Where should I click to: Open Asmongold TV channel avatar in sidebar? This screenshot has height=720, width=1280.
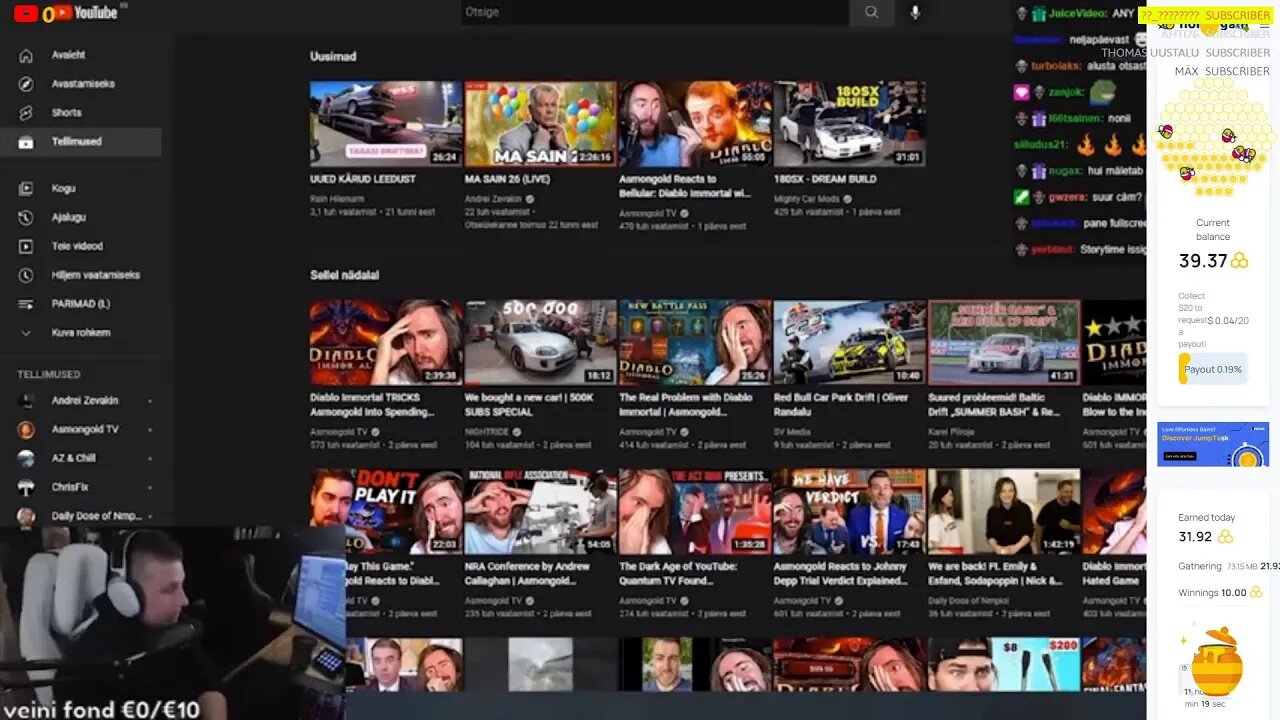[x=27, y=430]
